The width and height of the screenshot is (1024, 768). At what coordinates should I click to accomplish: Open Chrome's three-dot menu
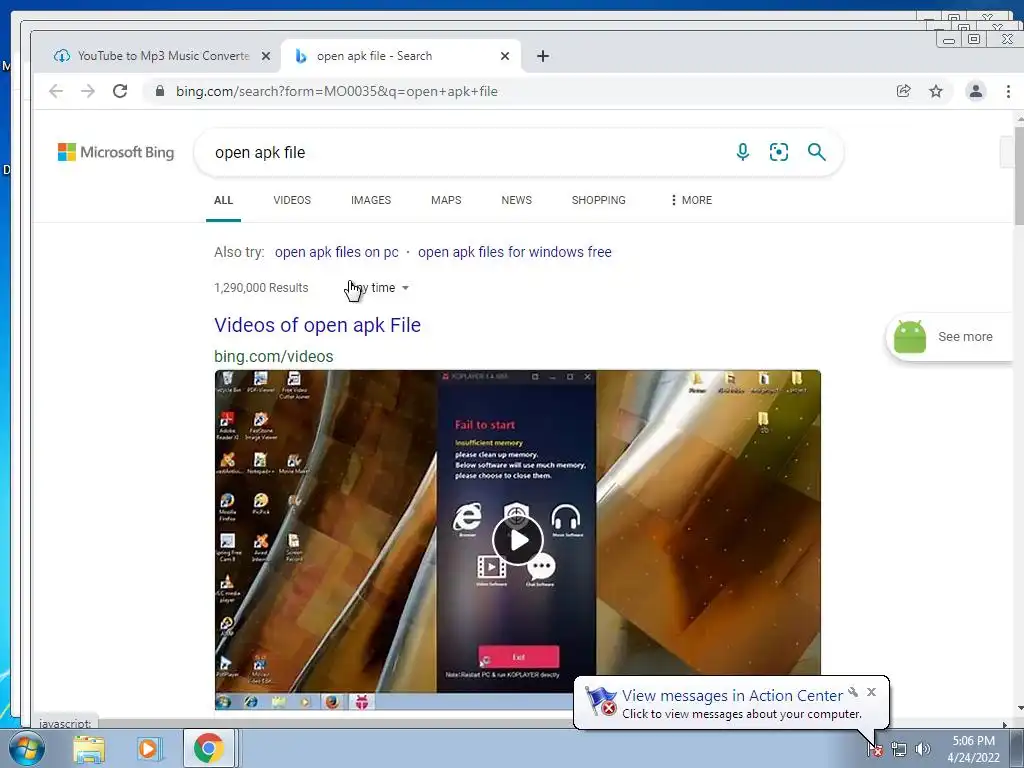point(1008,91)
